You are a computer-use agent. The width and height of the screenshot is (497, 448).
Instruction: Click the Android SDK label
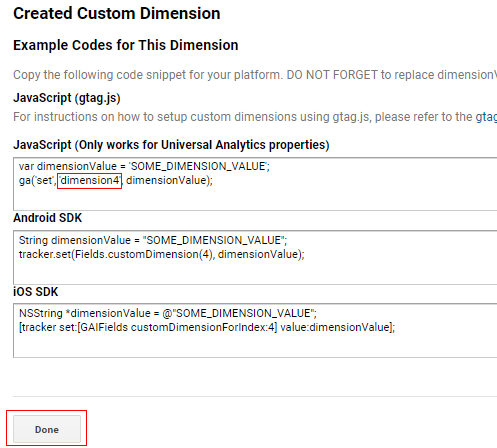pyautogui.click(x=47, y=218)
